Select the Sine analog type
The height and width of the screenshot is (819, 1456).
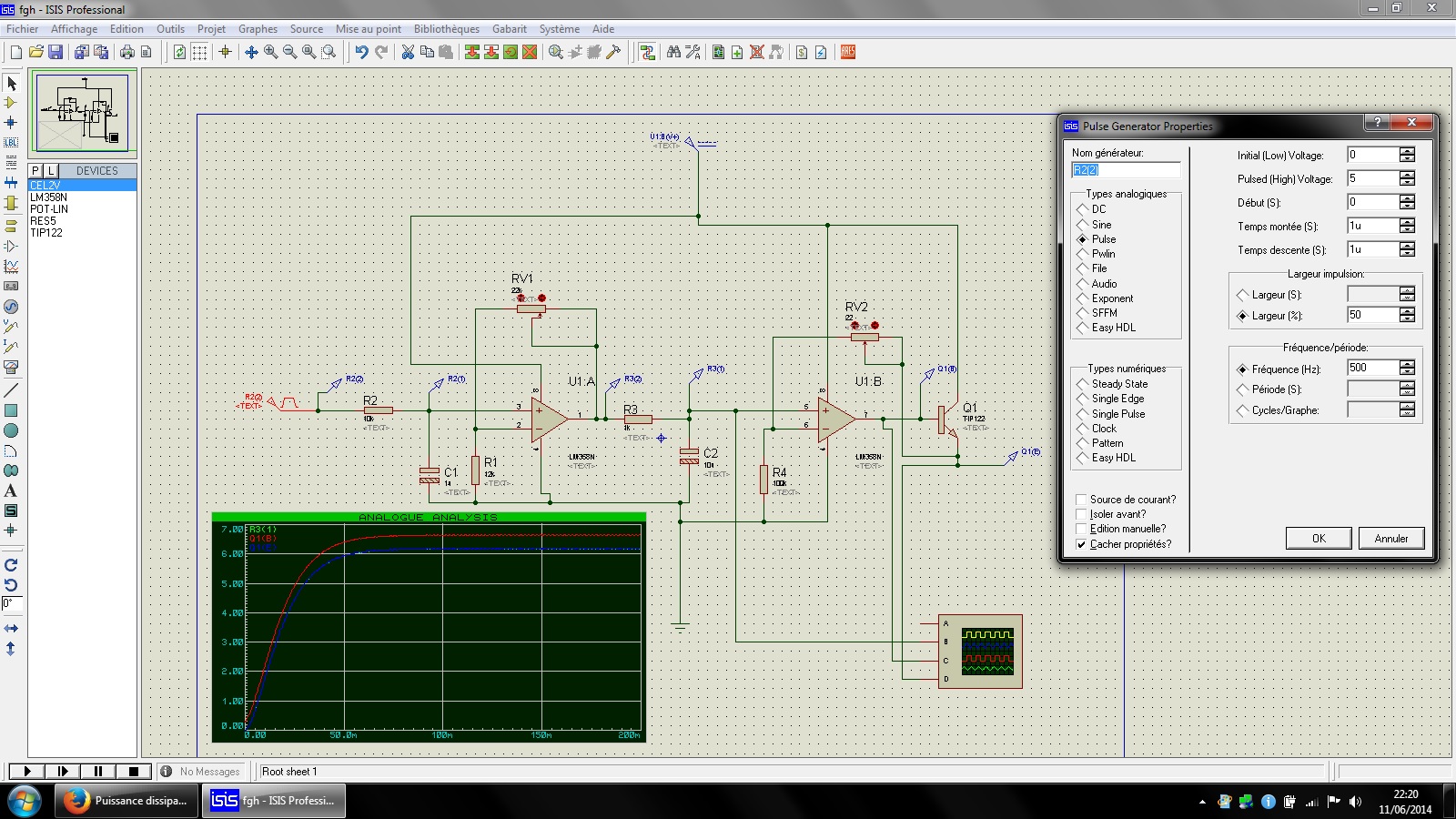(1083, 225)
